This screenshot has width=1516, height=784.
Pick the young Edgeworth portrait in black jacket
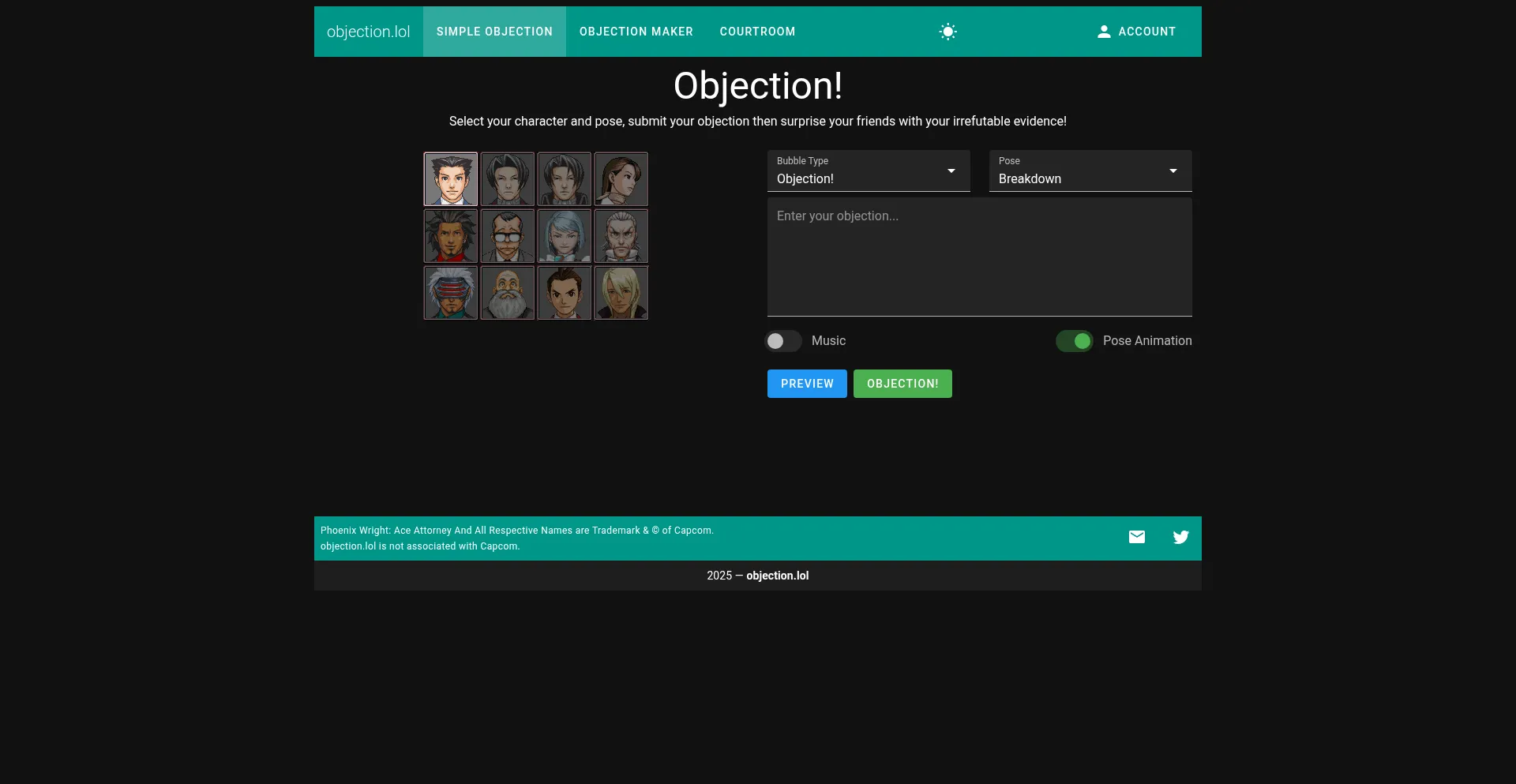click(565, 179)
